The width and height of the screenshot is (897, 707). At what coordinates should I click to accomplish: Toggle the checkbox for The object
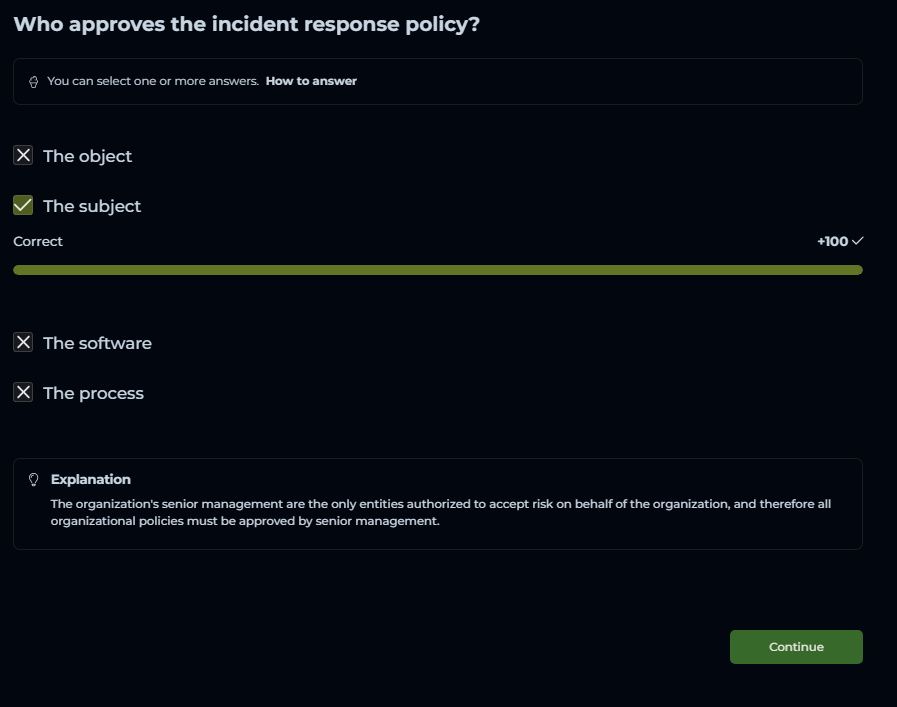tap(23, 156)
